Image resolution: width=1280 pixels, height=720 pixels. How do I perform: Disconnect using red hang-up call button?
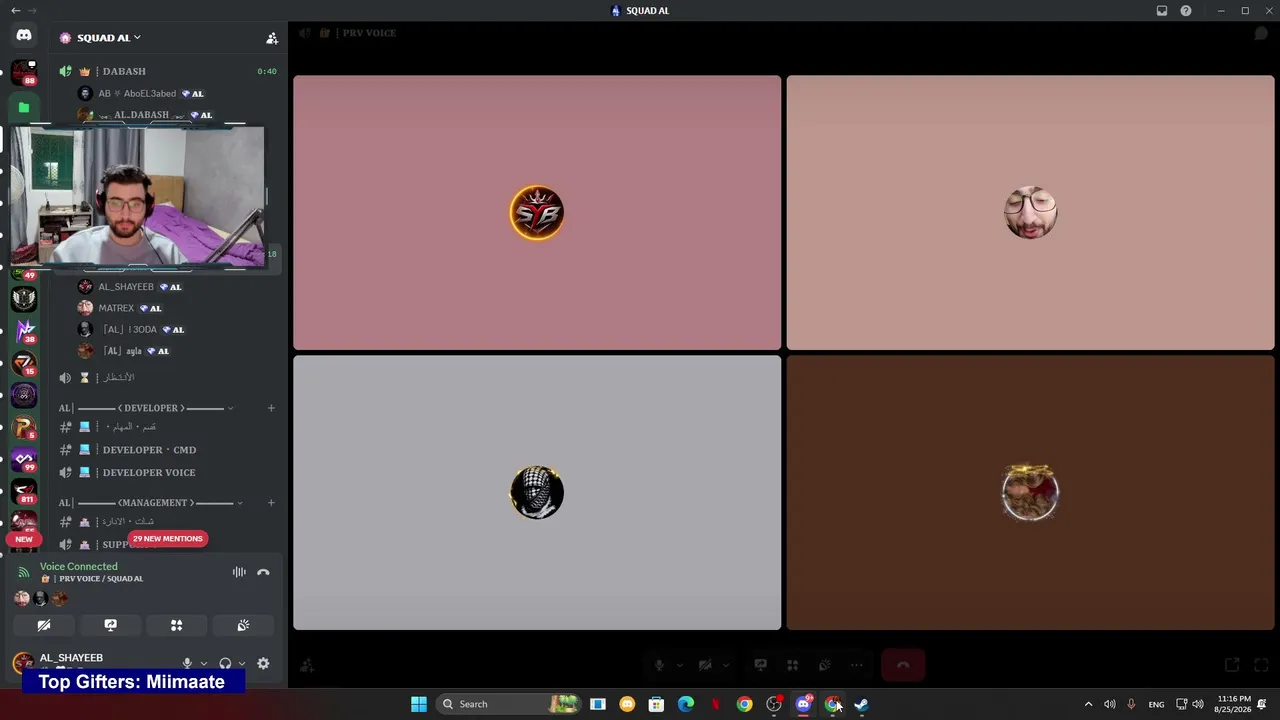(903, 665)
